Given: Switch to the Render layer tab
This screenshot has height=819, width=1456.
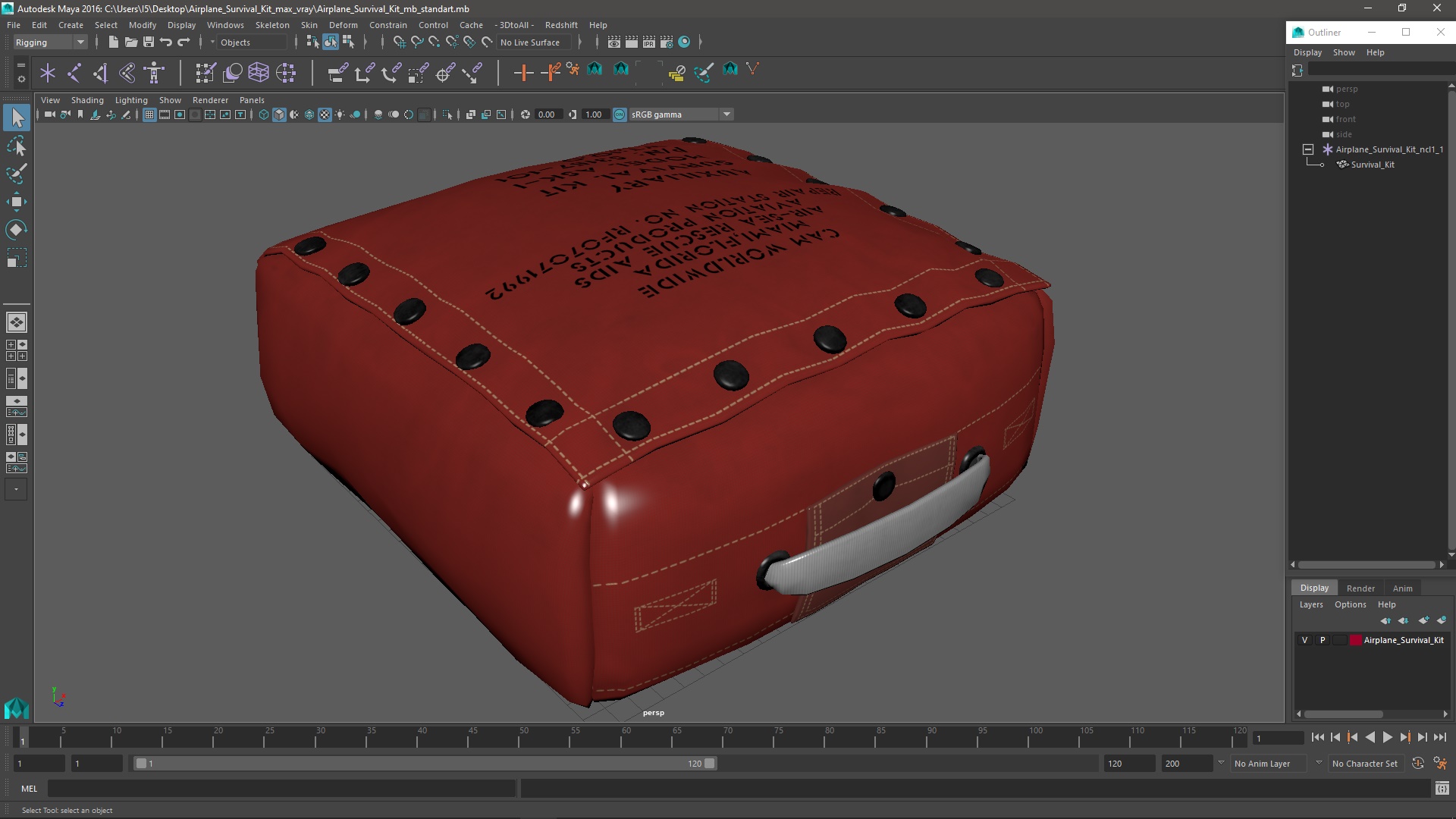Looking at the screenshot, I should coord(1360,588).
